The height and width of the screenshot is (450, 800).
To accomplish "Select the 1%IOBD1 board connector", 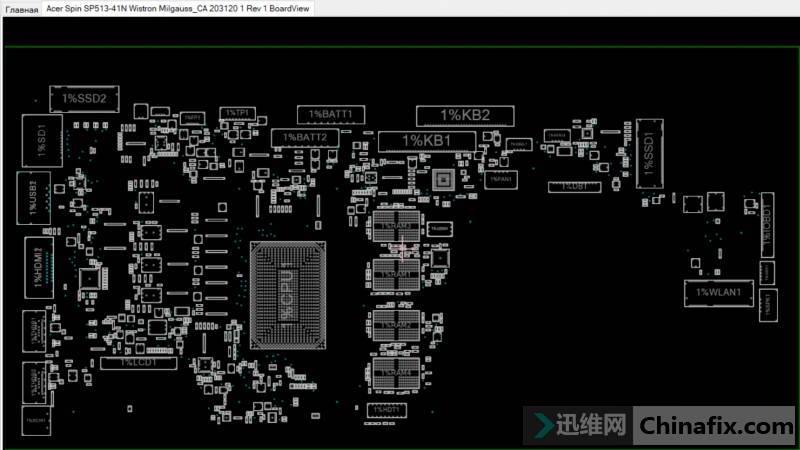I will coord(767,225).
